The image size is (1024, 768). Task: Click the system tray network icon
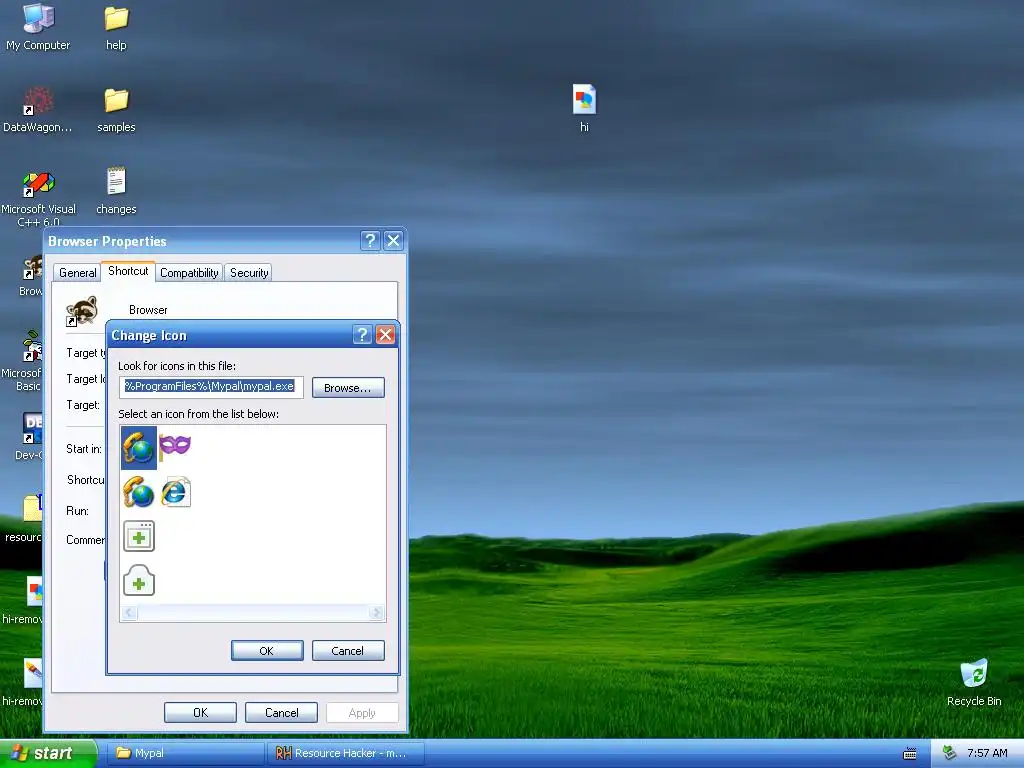(x=949, y=753)
